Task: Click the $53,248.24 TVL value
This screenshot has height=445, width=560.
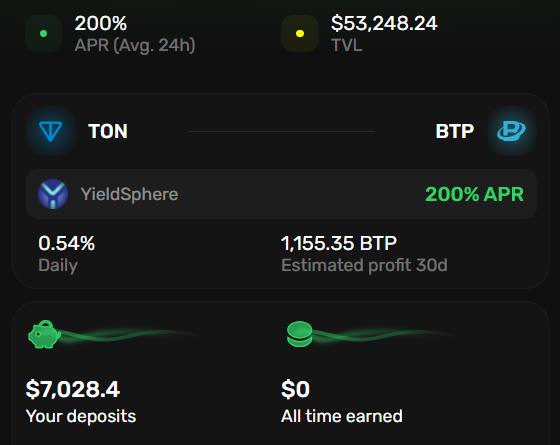Action: 384,24
